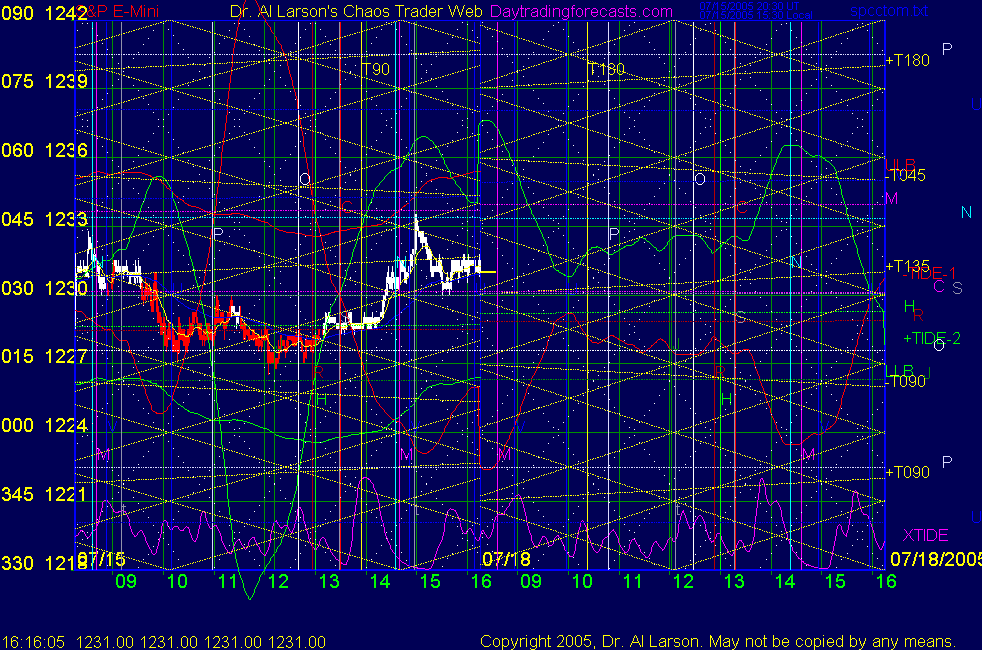The image size is (982, 650).
Task: Click the '07/15/2005 20:30 UT' timestamp
Action: [x=749, y=6]
